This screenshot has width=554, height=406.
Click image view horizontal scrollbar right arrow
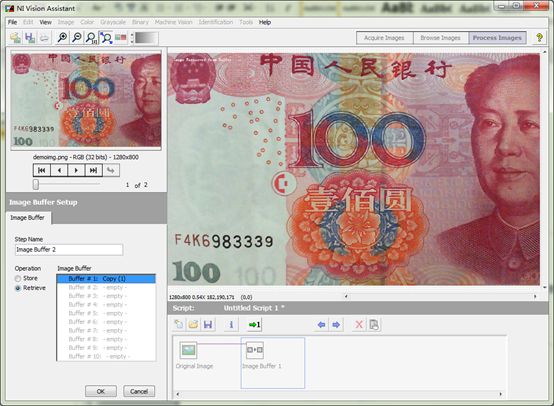(535, 296)
